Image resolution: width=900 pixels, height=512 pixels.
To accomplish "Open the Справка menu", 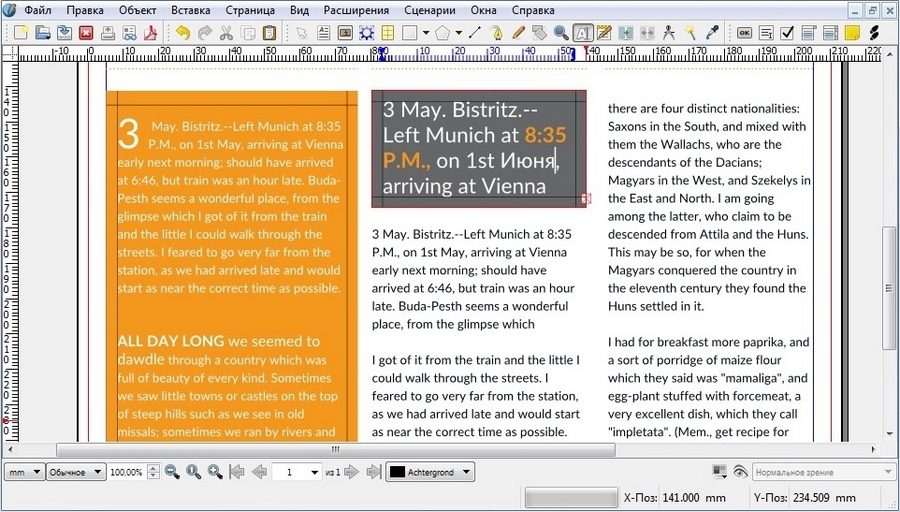I will [533, 10].
